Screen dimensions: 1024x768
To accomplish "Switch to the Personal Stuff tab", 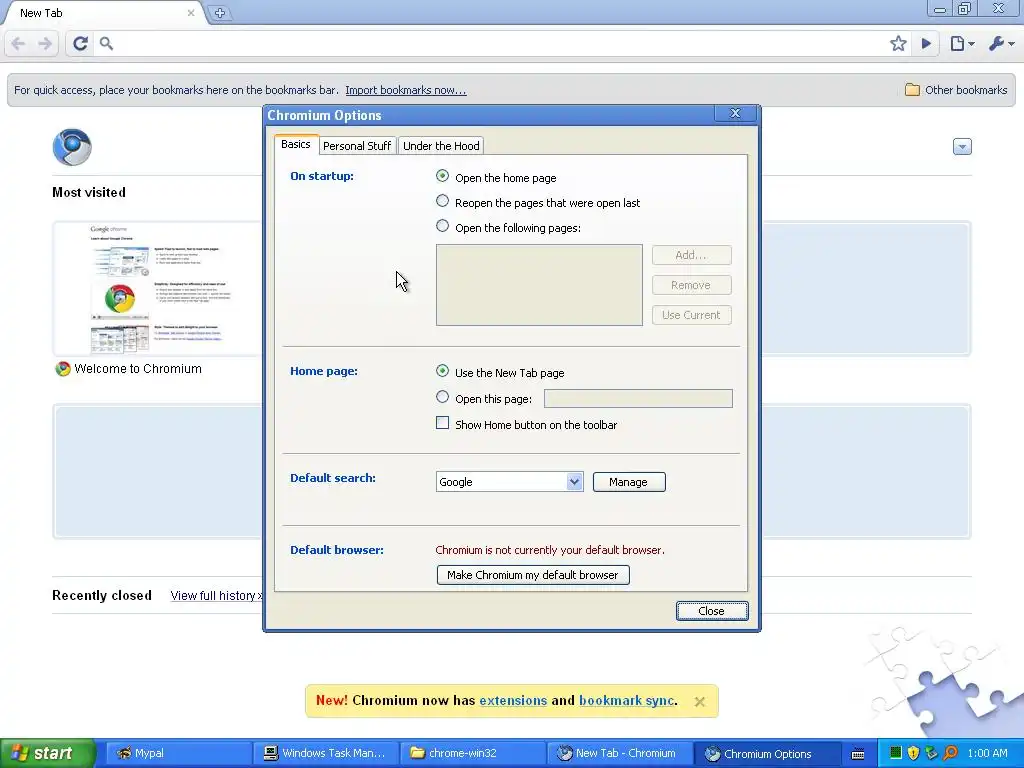I will (x=357, y=146).
